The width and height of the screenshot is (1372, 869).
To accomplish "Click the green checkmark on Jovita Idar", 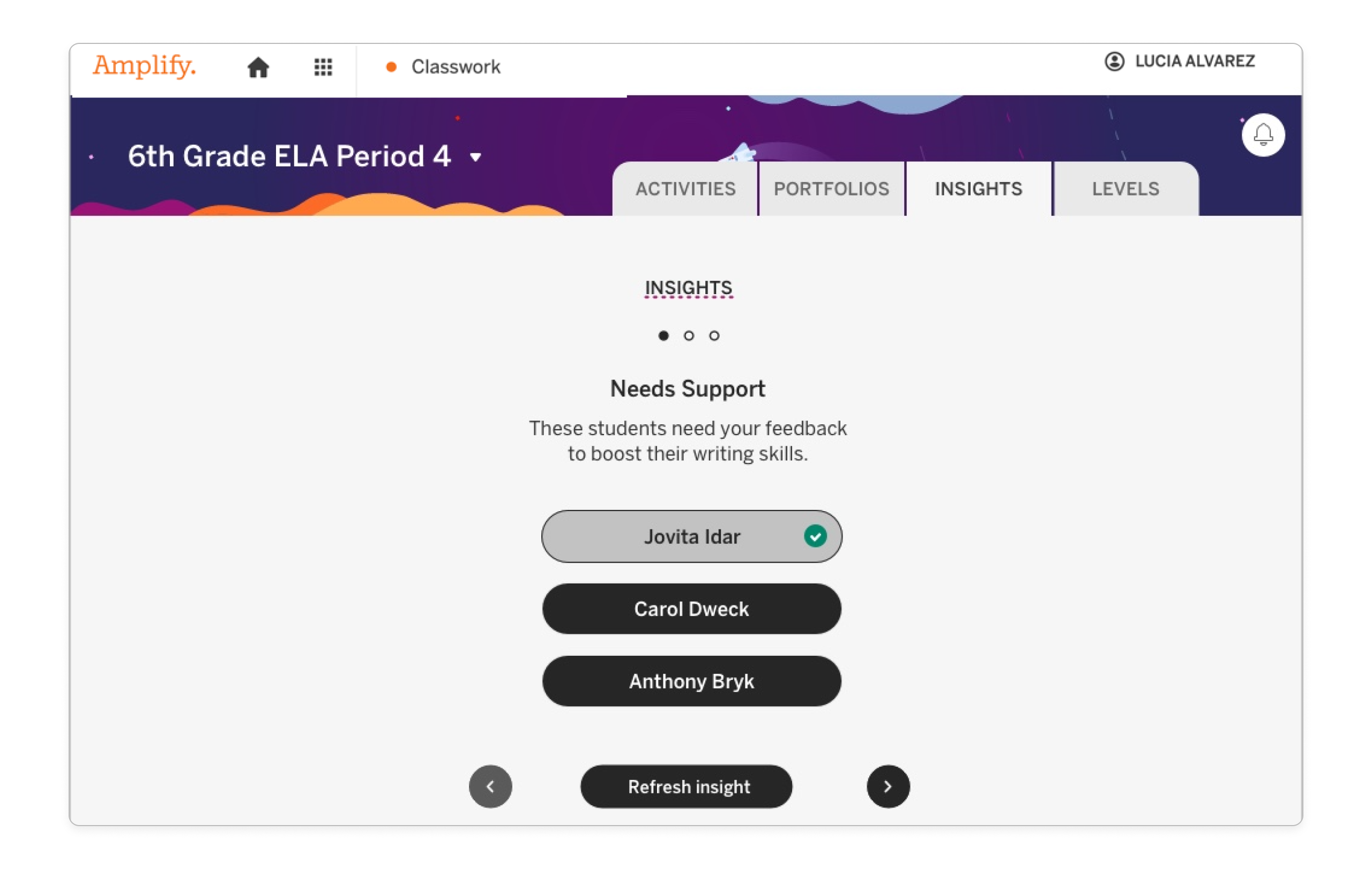I will point(815,535).
